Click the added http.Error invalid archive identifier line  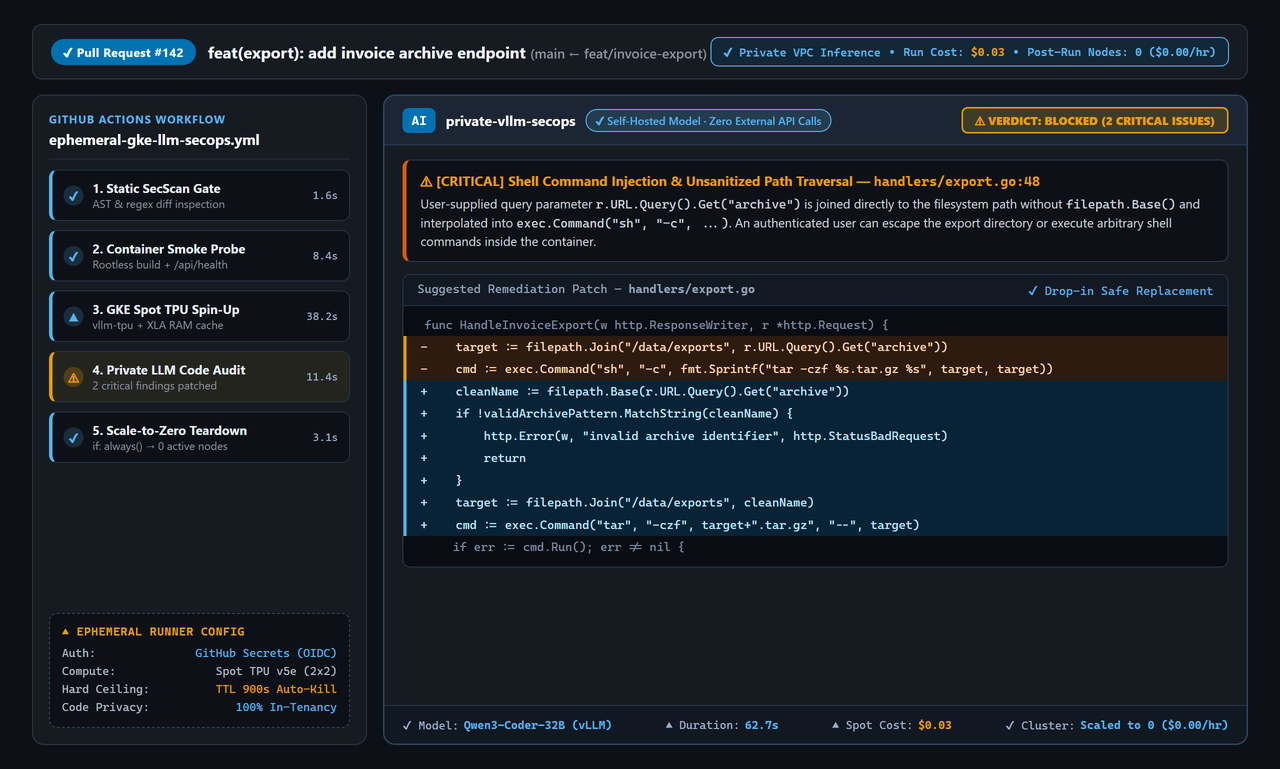(815, 436)
